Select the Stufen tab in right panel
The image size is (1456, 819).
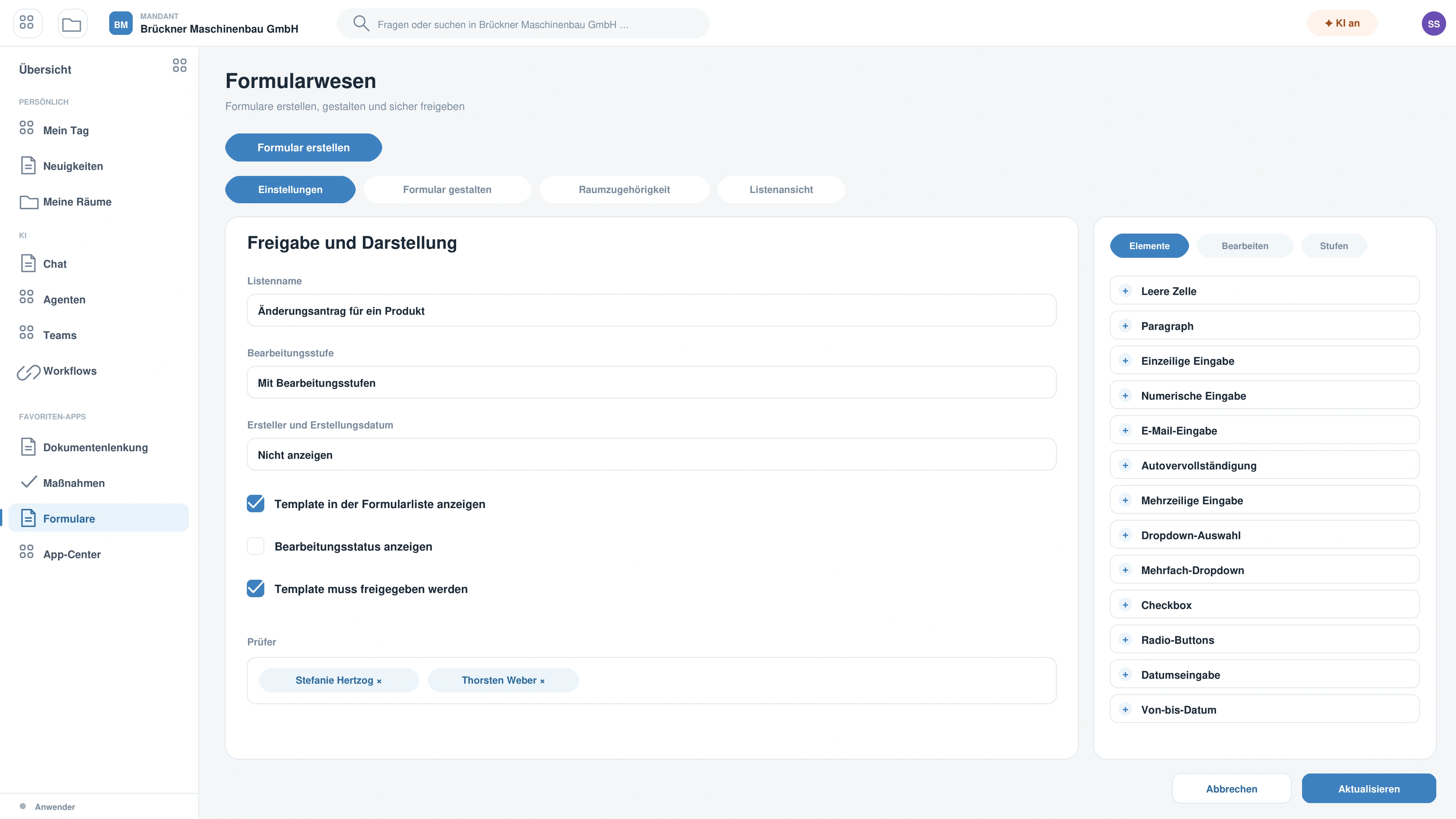click(1334, 246)
